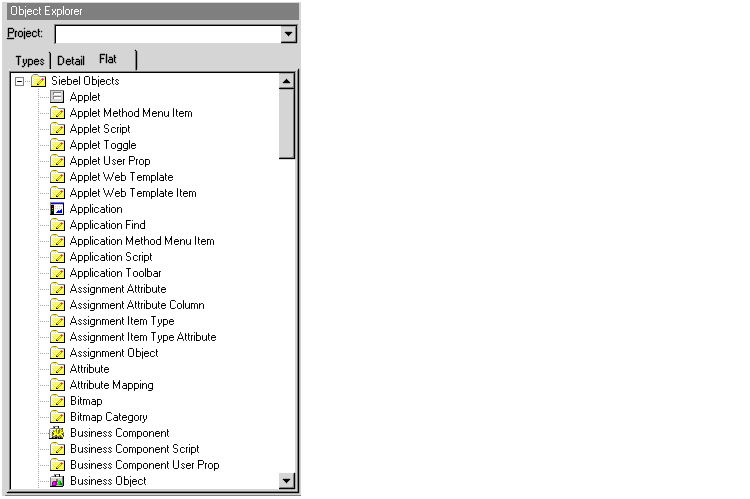Click the Attribute Mapping folder icon
This screenshot has height=499, width=750.
click(x=57, y=385)
